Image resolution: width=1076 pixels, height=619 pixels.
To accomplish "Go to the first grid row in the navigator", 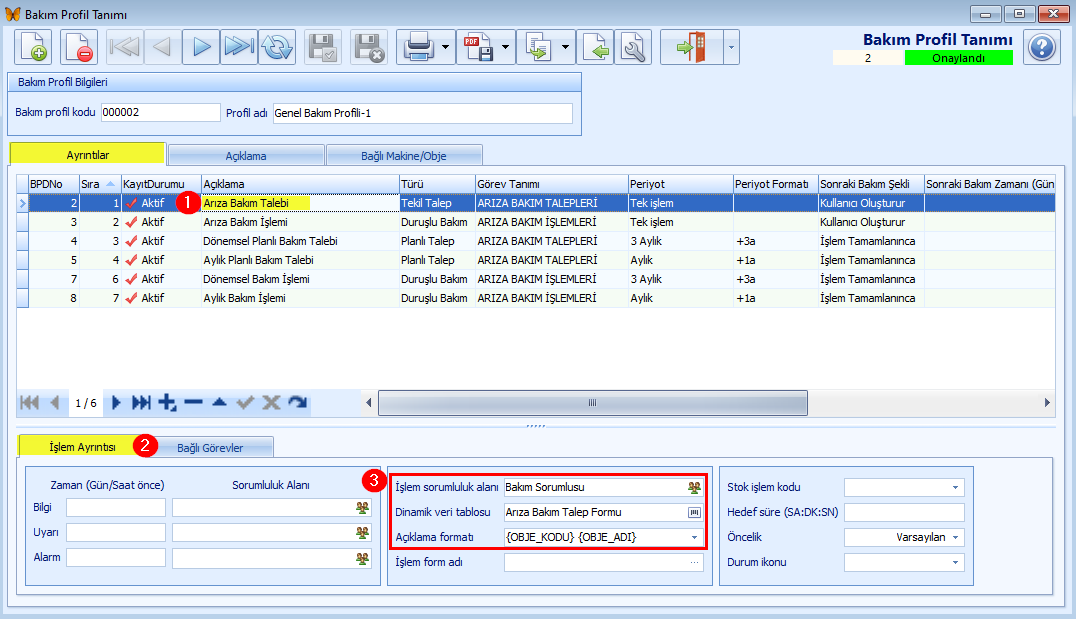I will [x=30, y=403].
